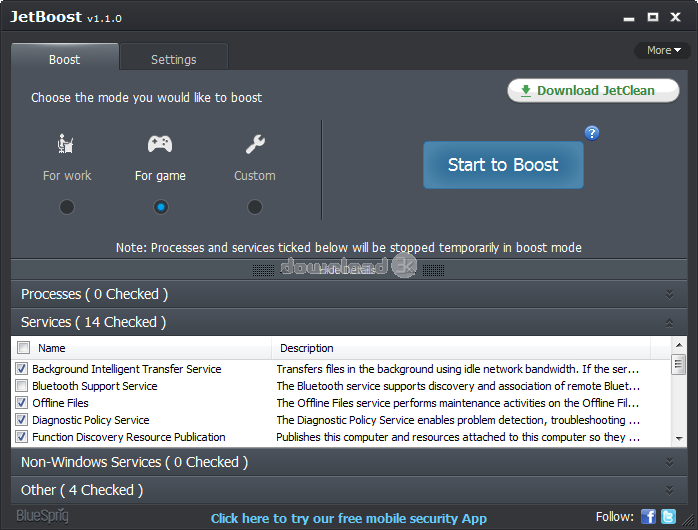Open the Facebook follow icon
Screen dimensions: 698x530
[x=648, y=517]
